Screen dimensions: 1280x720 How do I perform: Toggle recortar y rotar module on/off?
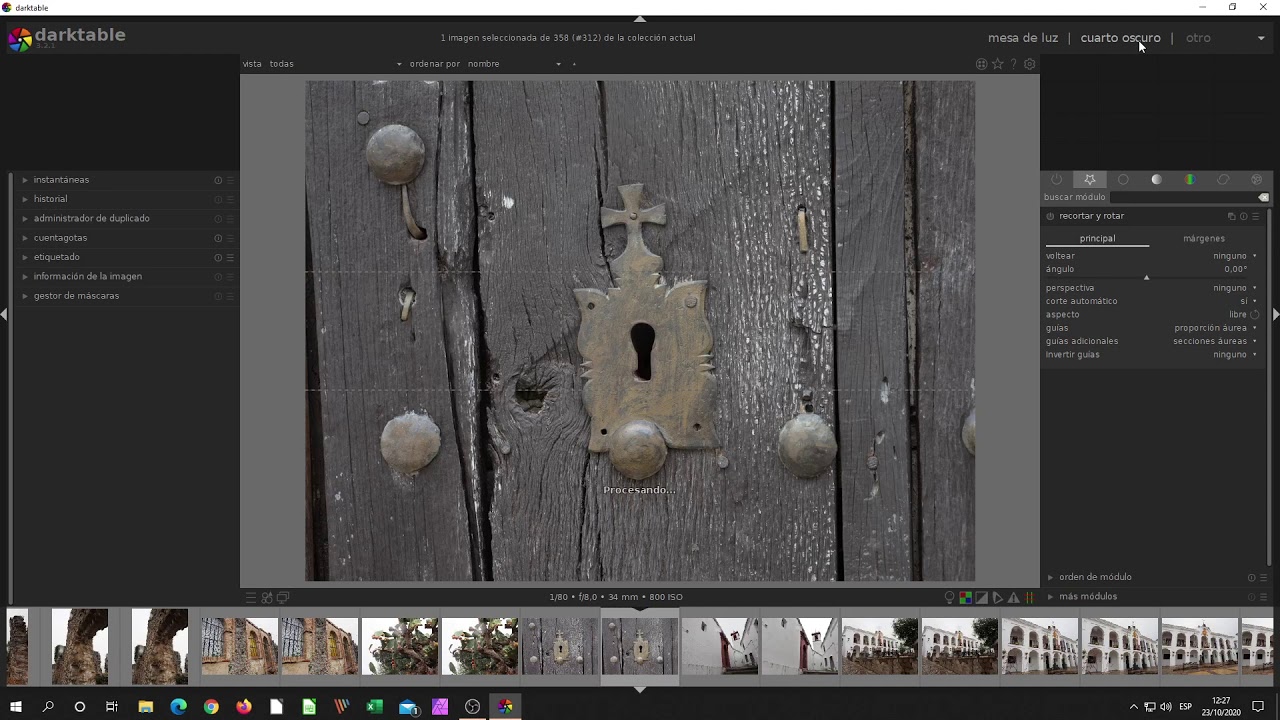click(x=1050, y=216)
